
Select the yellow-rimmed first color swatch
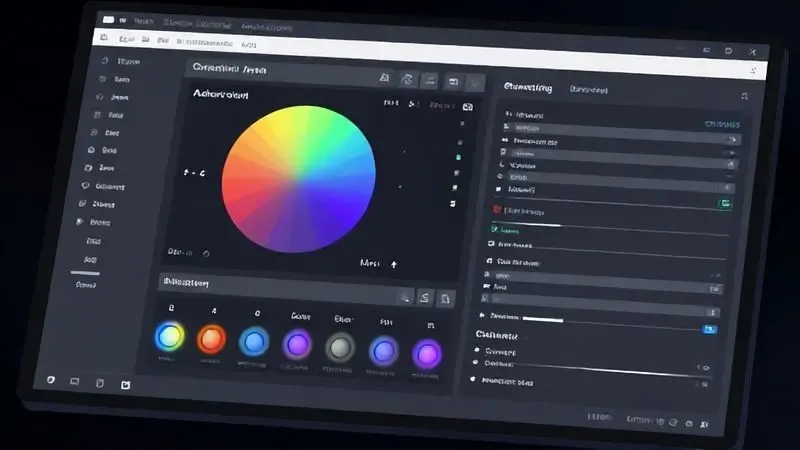[169, 336]
